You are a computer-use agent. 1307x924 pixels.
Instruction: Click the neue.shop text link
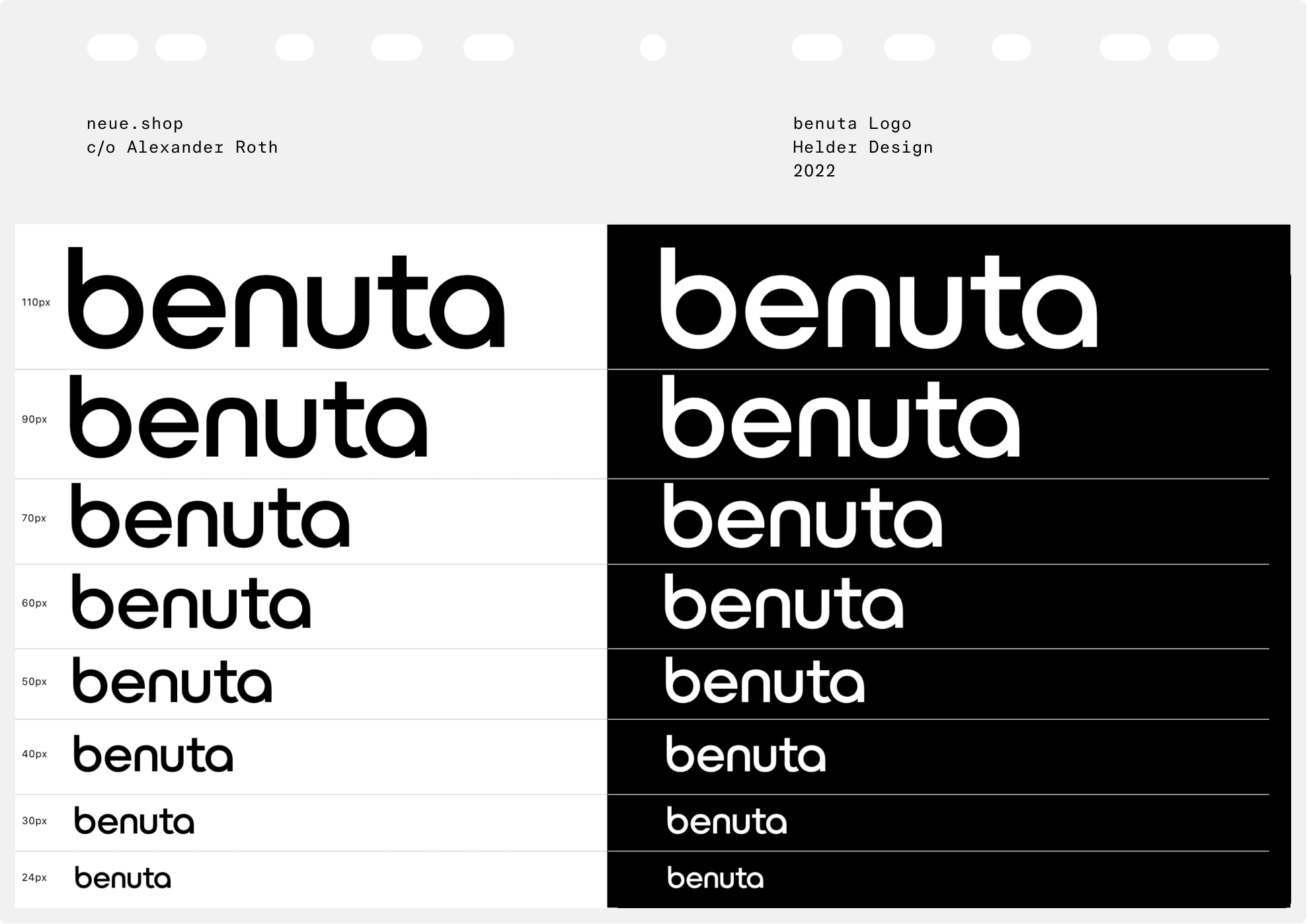click(135, 124)
